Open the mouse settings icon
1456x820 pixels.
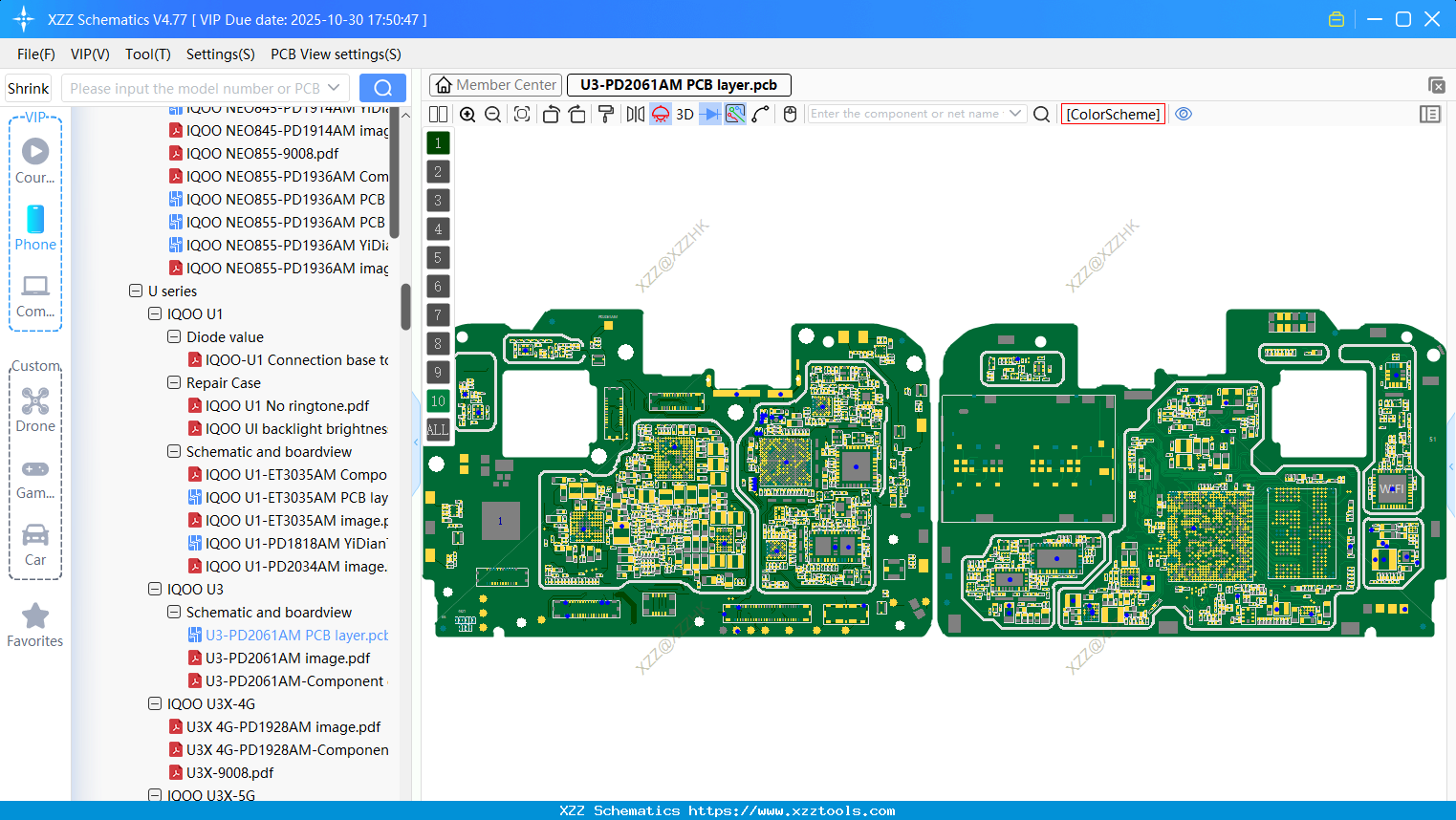(790, 114)
